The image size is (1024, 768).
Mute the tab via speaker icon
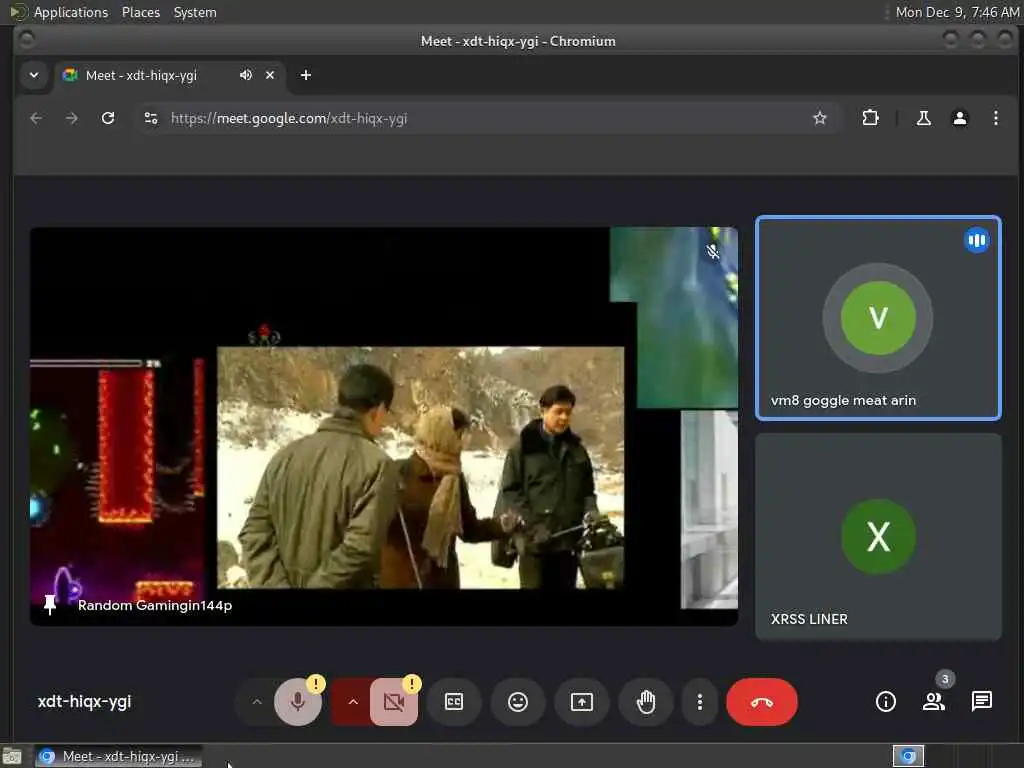246,75
